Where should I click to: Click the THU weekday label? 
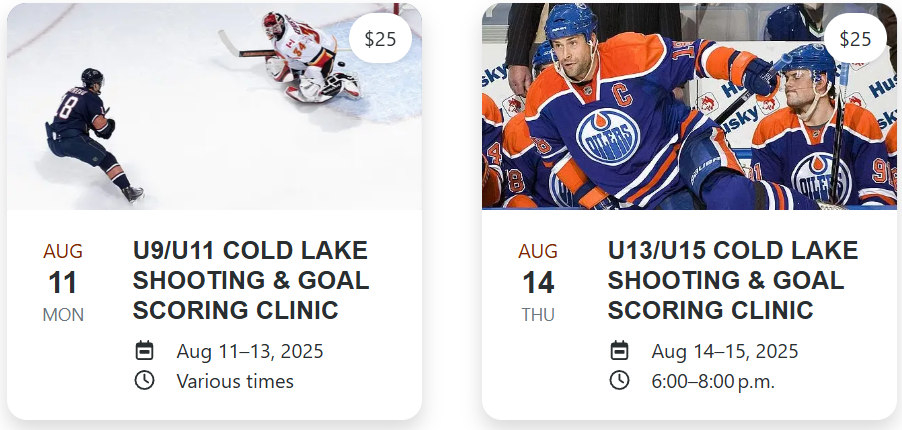[x=538, y=315]
